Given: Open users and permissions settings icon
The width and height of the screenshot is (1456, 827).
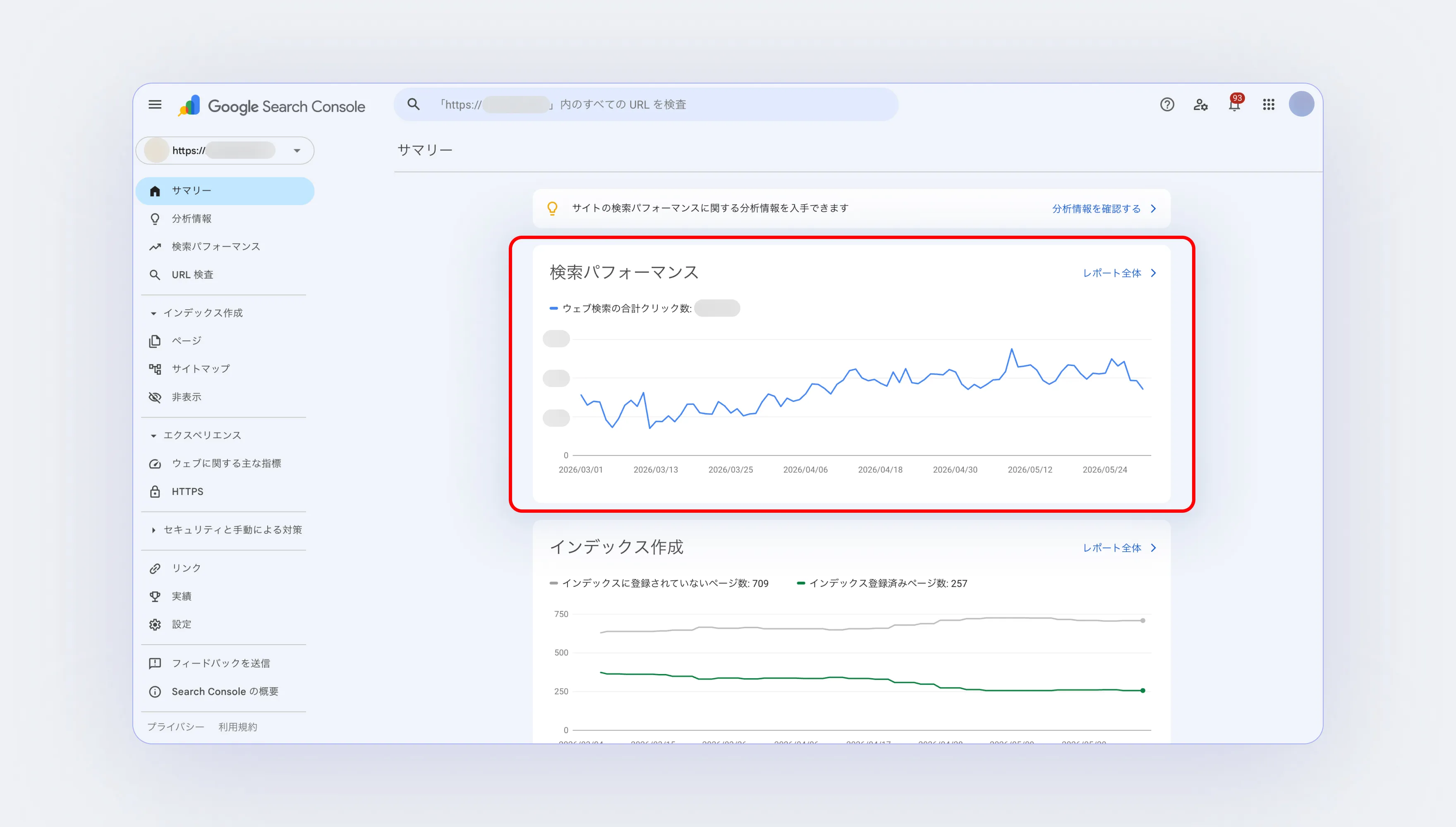Looking at the screenshot, I should pos(1200,105).
